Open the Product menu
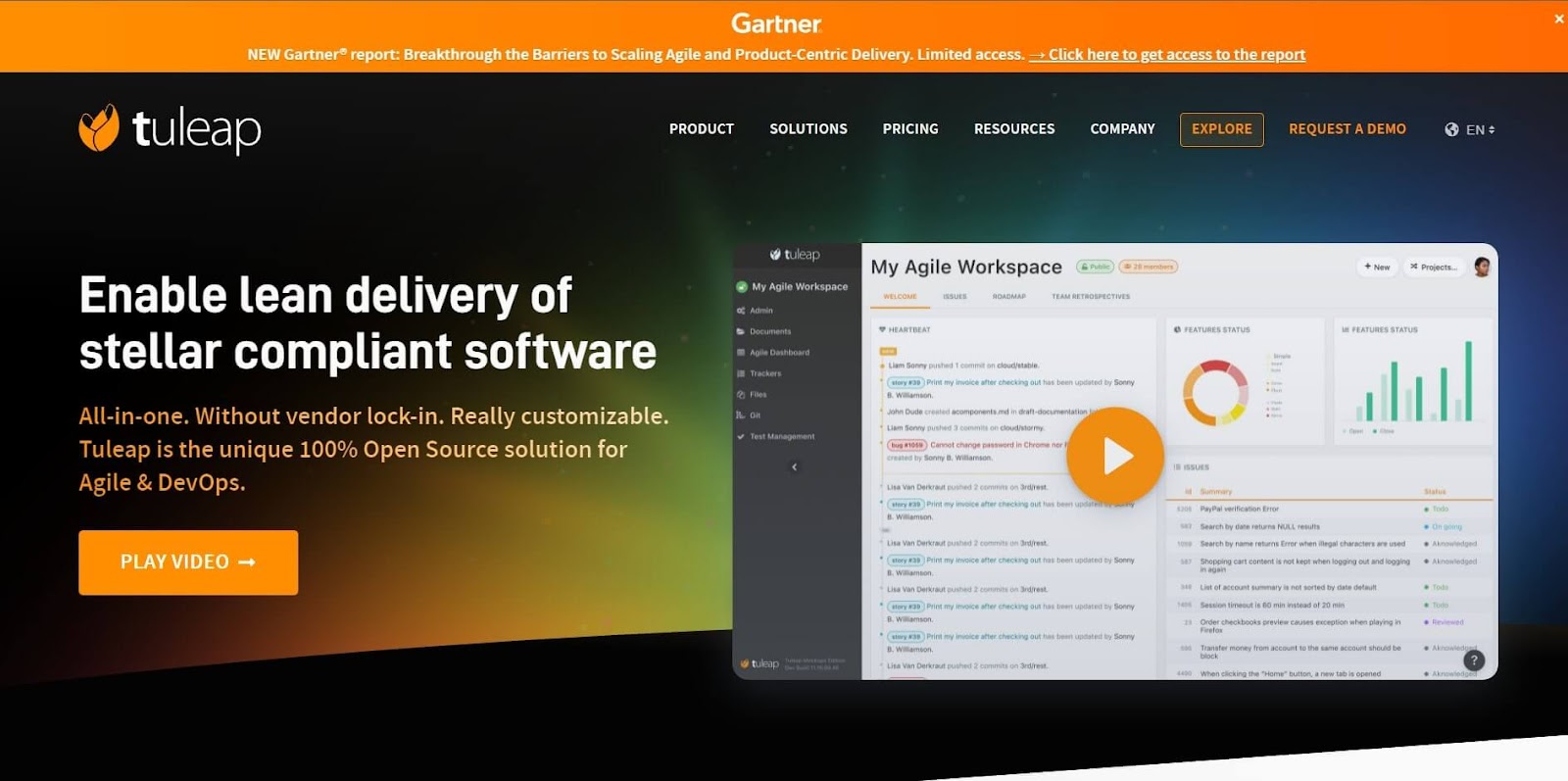The height and width of the screenshot is (781, 1568). click(x=702, y=129)
